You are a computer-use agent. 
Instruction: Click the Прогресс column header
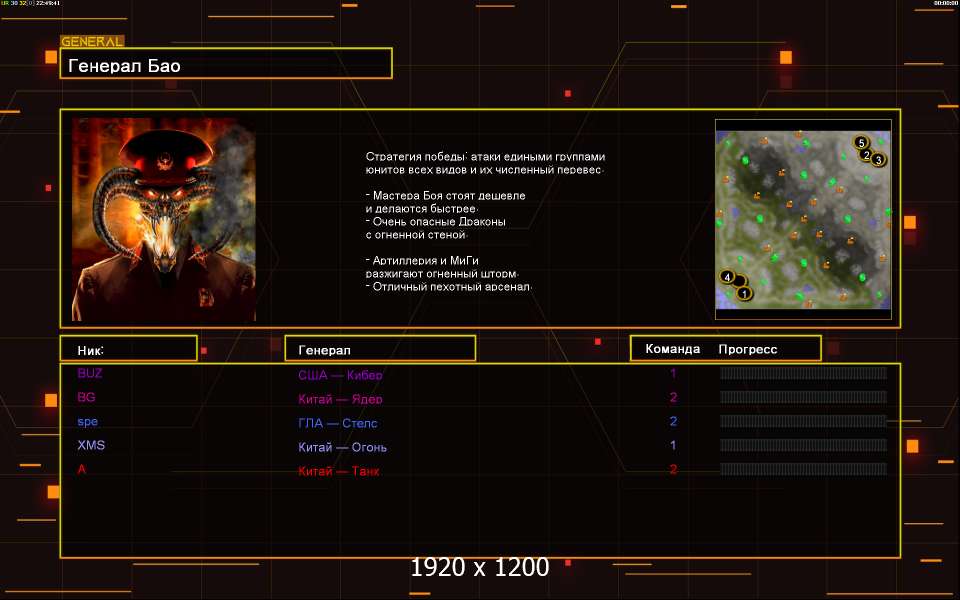pos(748,349)
